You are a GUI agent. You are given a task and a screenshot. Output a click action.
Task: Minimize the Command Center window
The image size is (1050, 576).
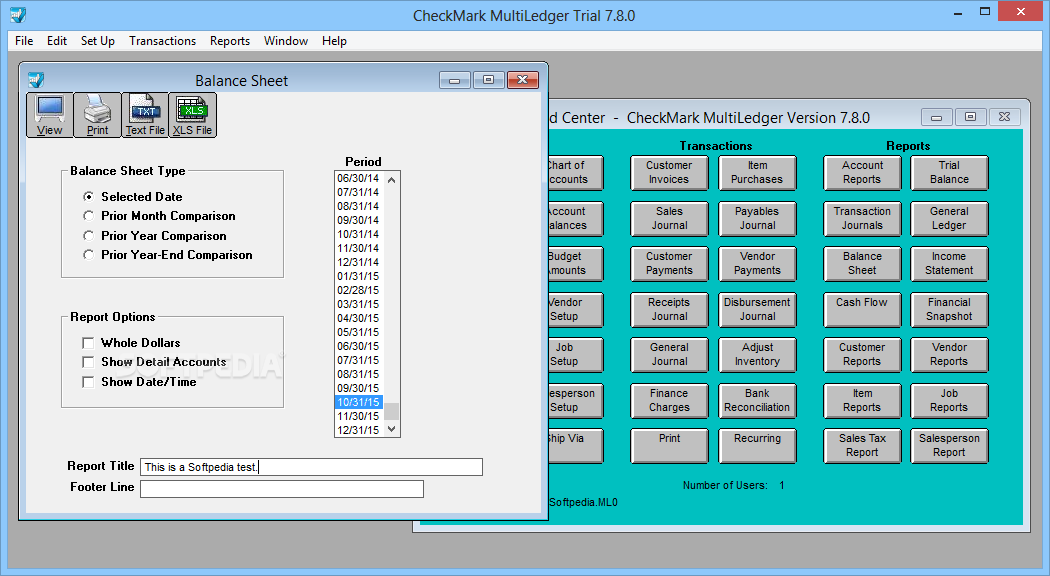point(937,117)
